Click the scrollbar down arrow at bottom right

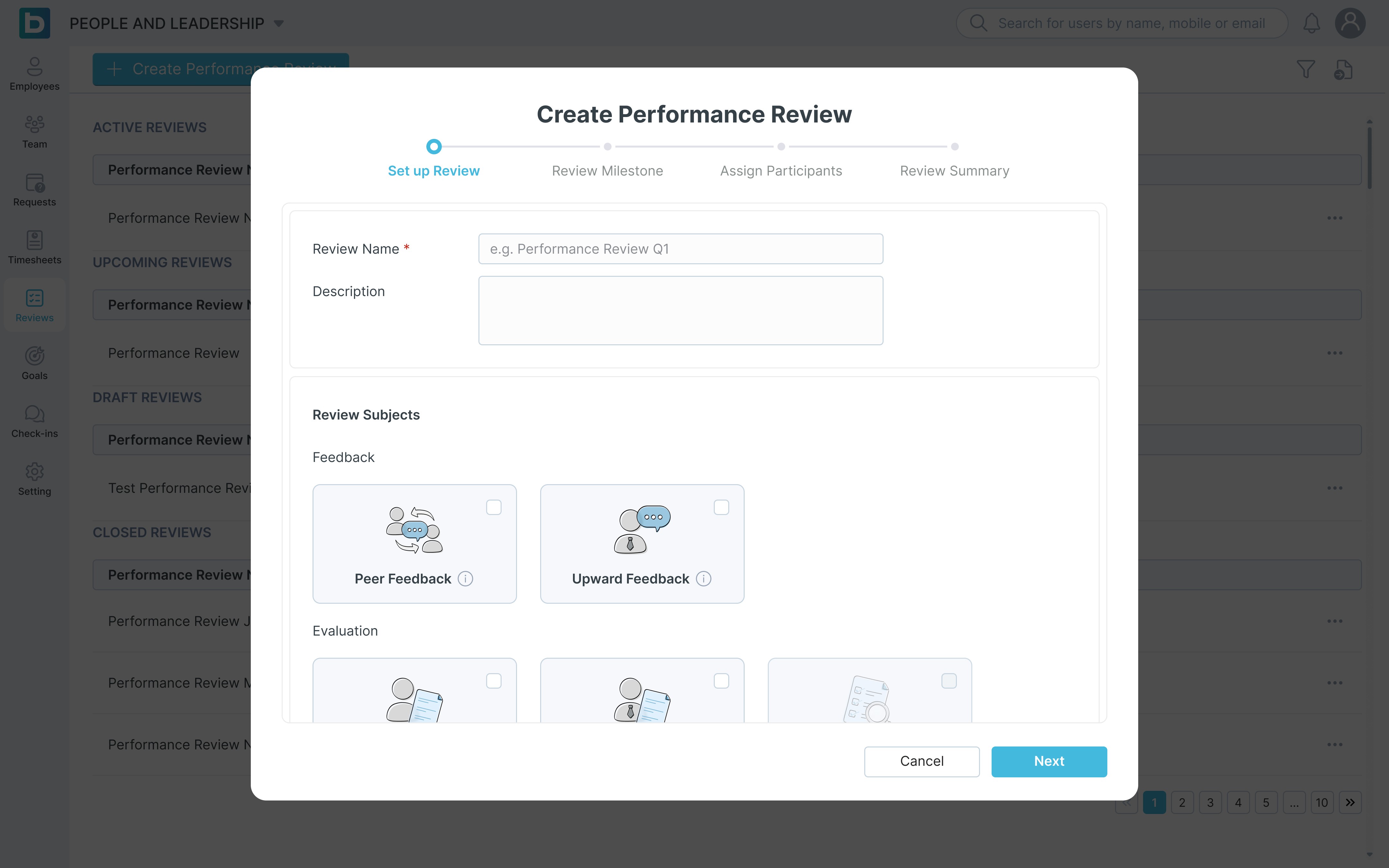1369,854
